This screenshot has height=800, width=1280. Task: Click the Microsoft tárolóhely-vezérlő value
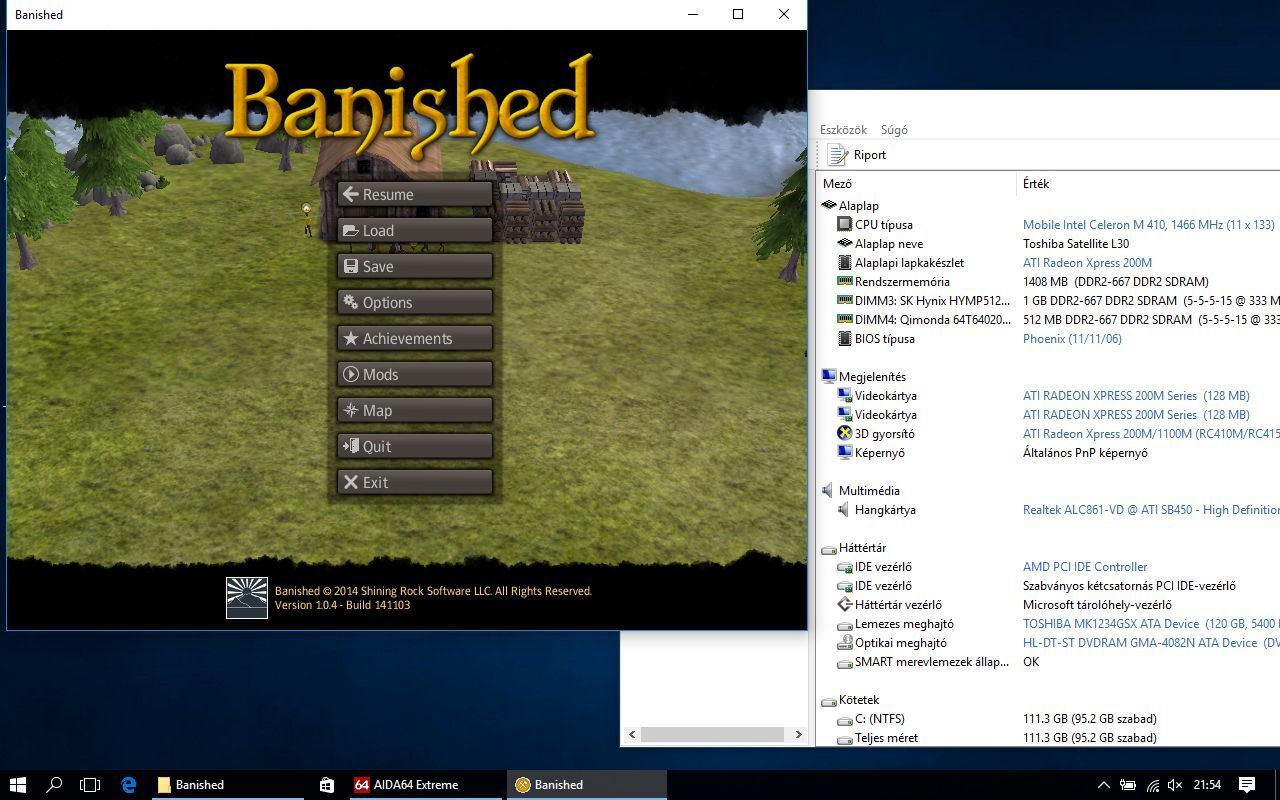1097,605
